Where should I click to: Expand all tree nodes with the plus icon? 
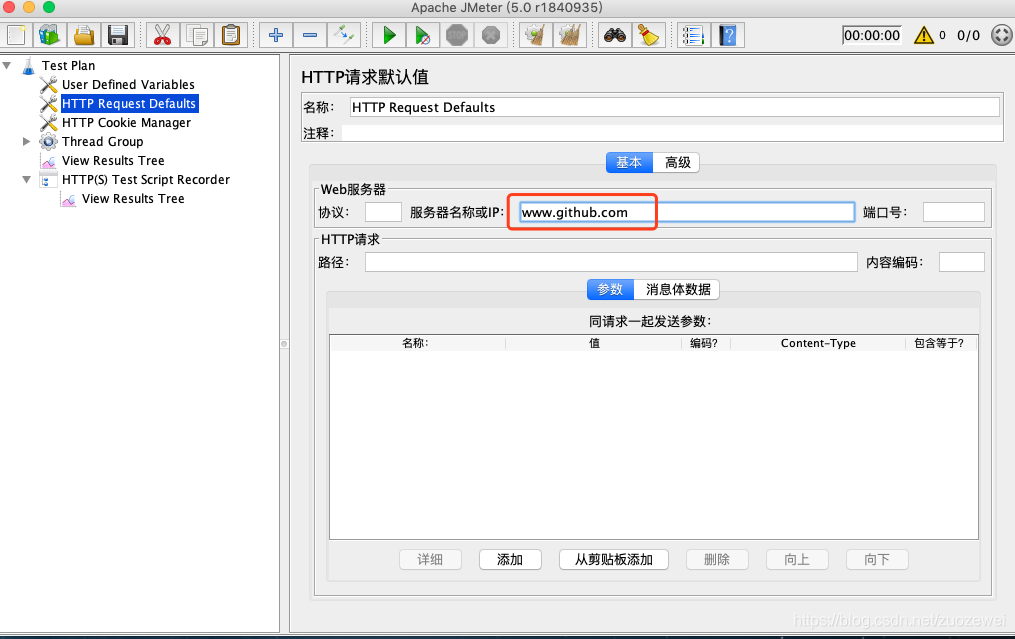pyautogui.click(x=275, y=35)
